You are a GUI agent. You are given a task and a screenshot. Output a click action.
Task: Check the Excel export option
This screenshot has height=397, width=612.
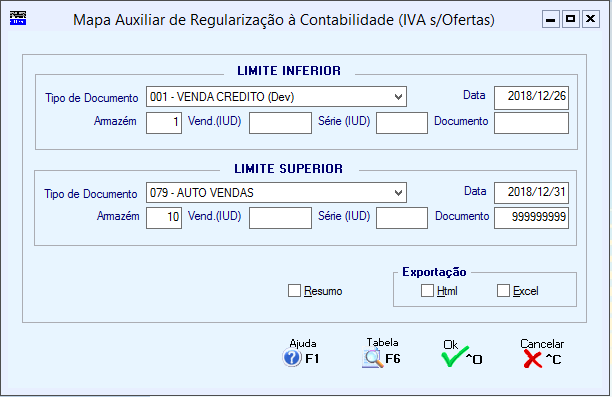503,290
